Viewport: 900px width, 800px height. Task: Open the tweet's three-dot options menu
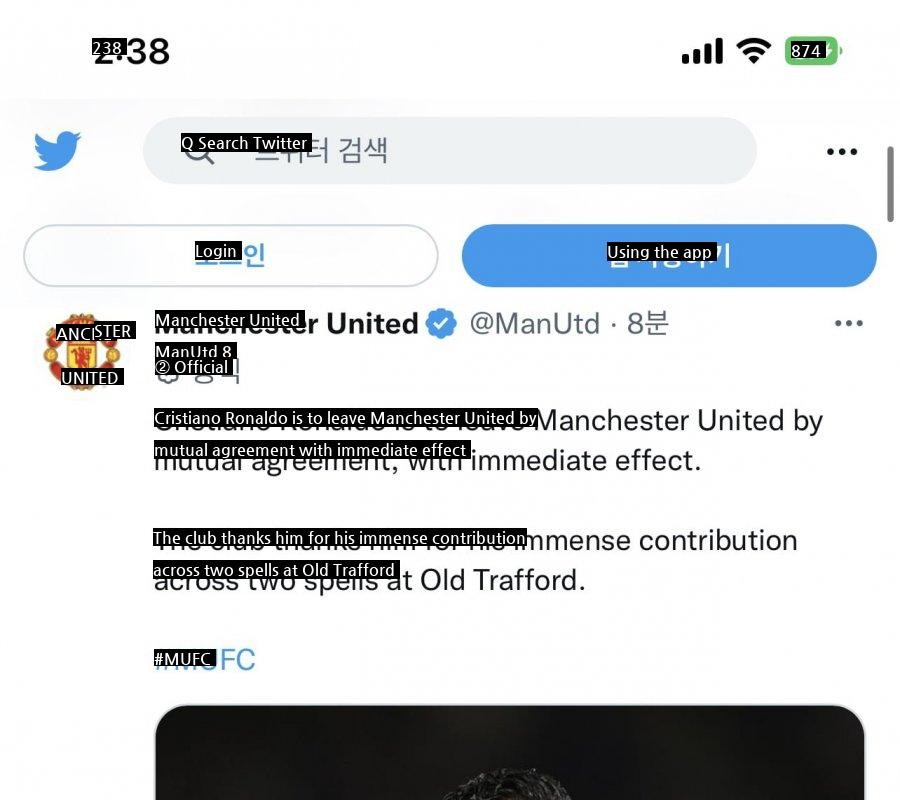849,323
